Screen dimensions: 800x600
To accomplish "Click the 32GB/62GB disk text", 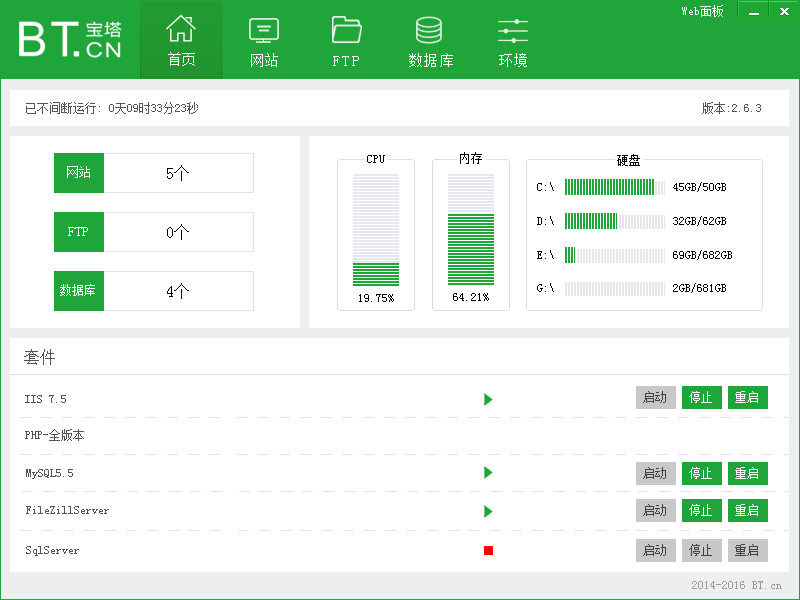I will pos(699,221).
